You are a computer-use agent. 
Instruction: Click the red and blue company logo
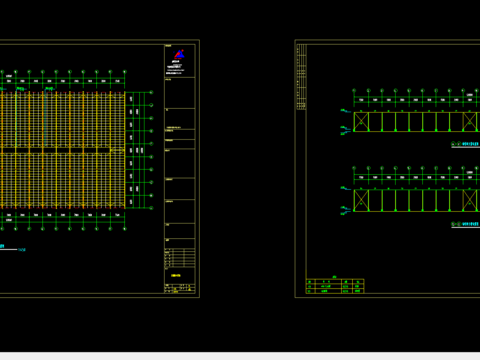click(180, 54)
